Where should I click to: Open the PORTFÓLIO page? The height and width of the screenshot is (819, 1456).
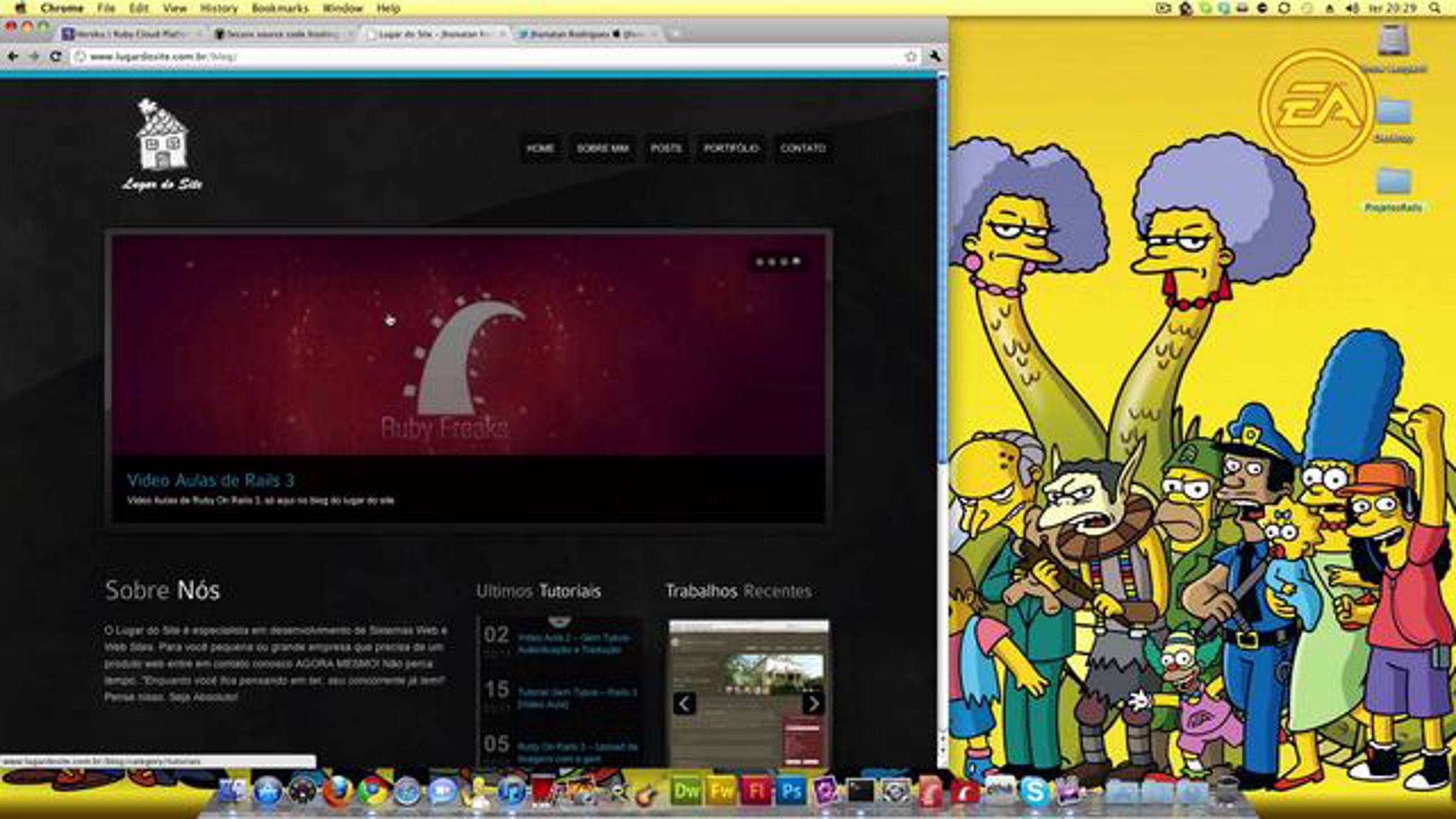(x=731, y=148)
